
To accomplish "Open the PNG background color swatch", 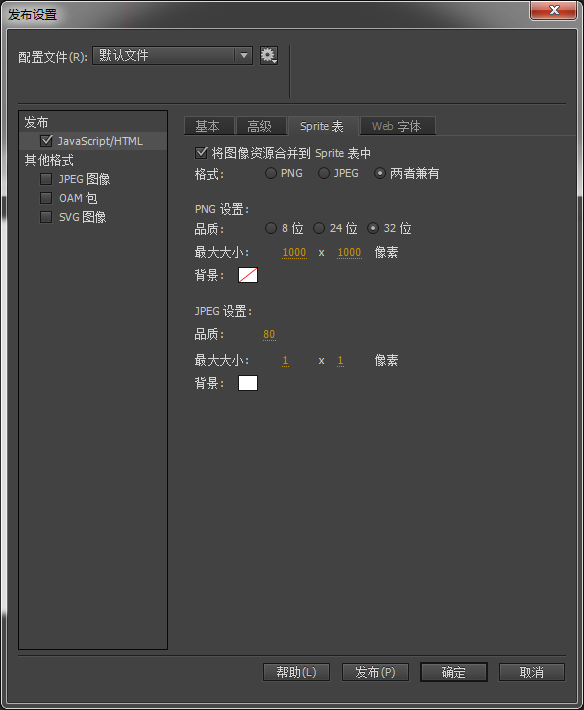I will click(x=248, y=275).
